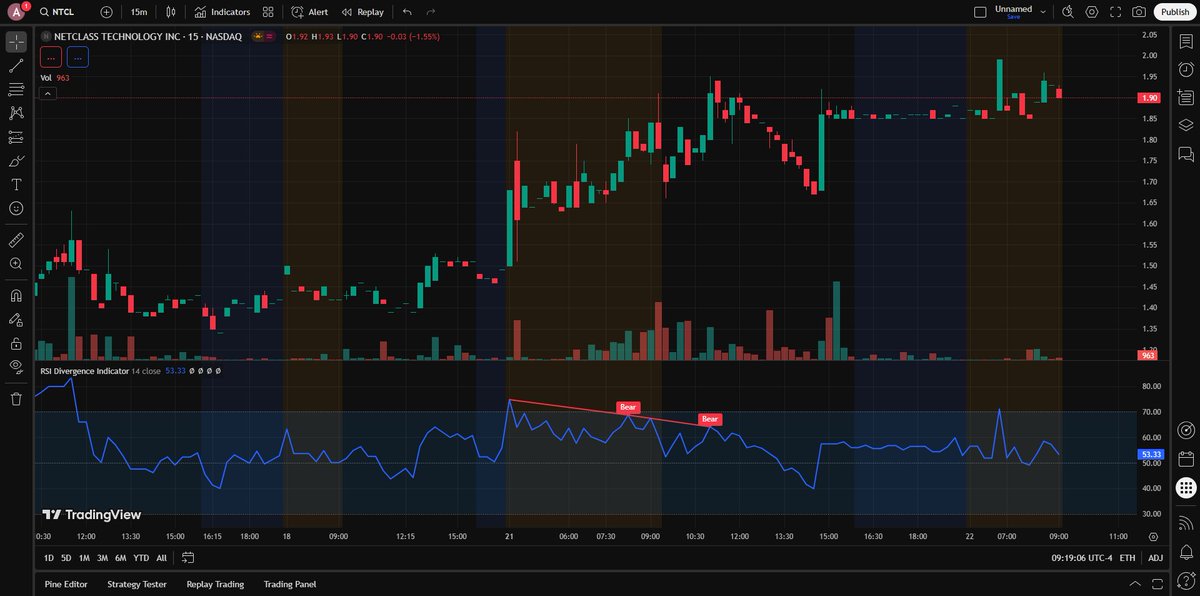Start bar Replay mode
Screen dimensions: 1200x596
[x=362, y=12]
